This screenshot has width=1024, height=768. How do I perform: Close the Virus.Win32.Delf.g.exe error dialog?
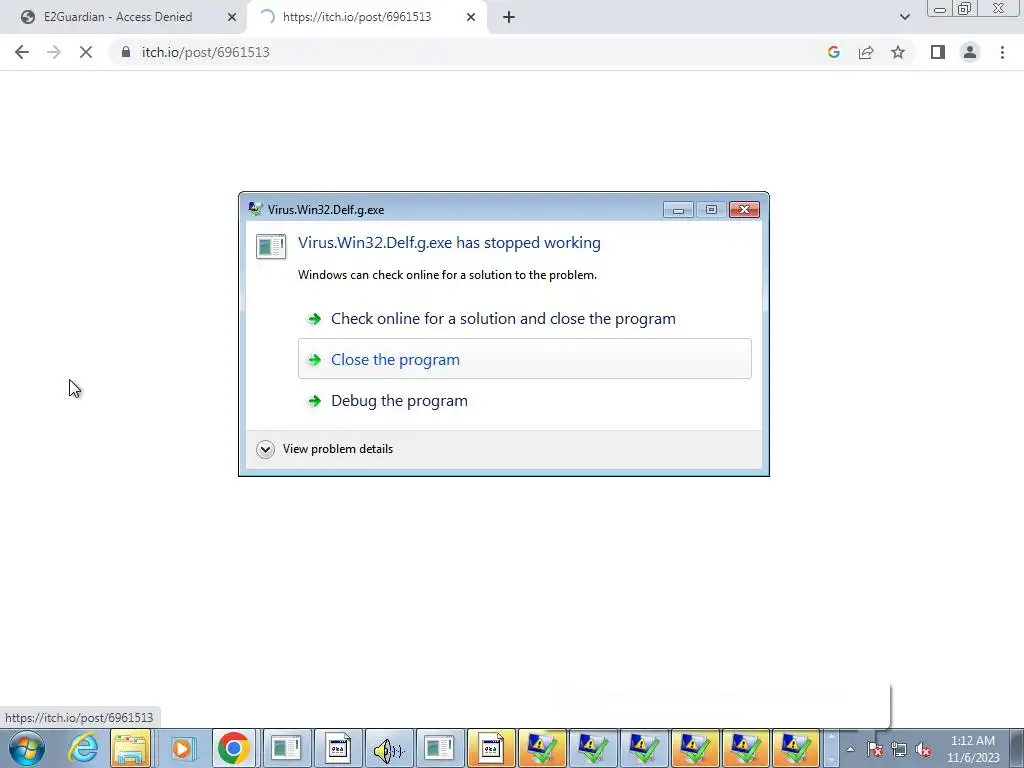click(744, 209)
